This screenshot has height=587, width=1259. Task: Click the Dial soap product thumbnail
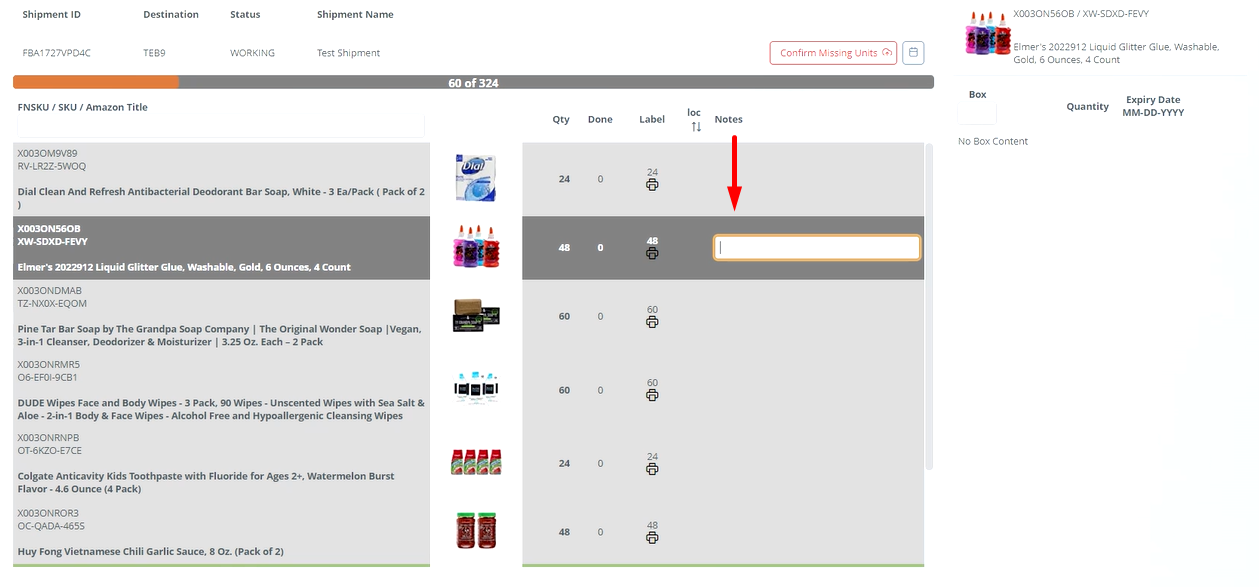coord(475,177)
